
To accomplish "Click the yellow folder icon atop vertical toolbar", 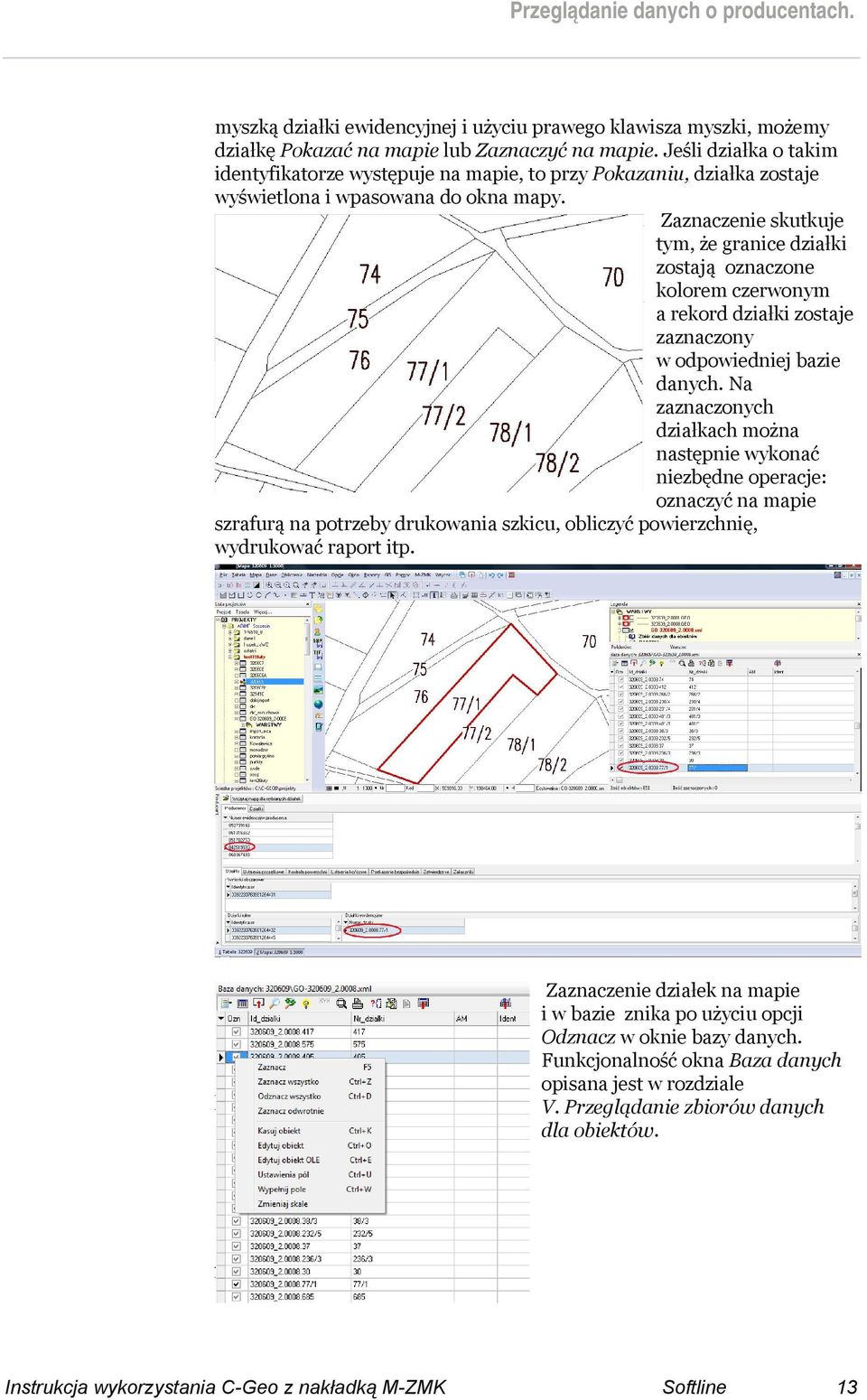I will [x=318, y=609].
